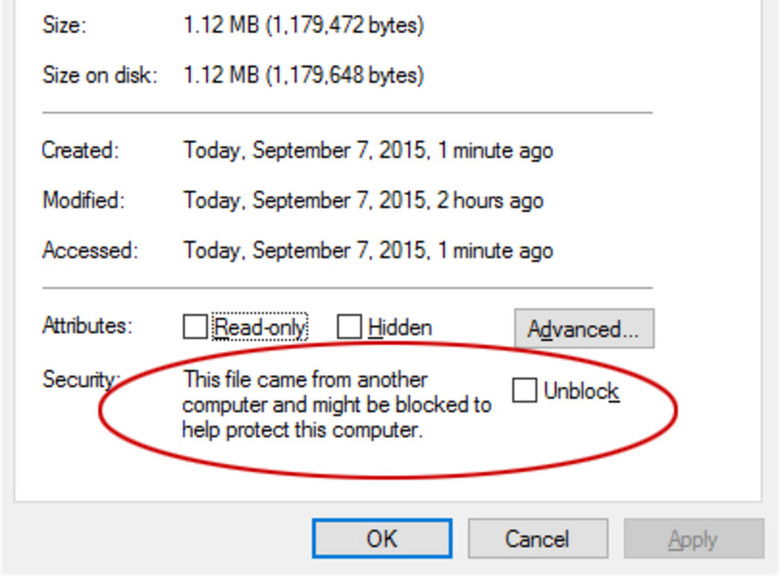Click the 'Modified:' label
Viewport: 780px width, 576px height.
pyautogui.click(x=84, y=200)
